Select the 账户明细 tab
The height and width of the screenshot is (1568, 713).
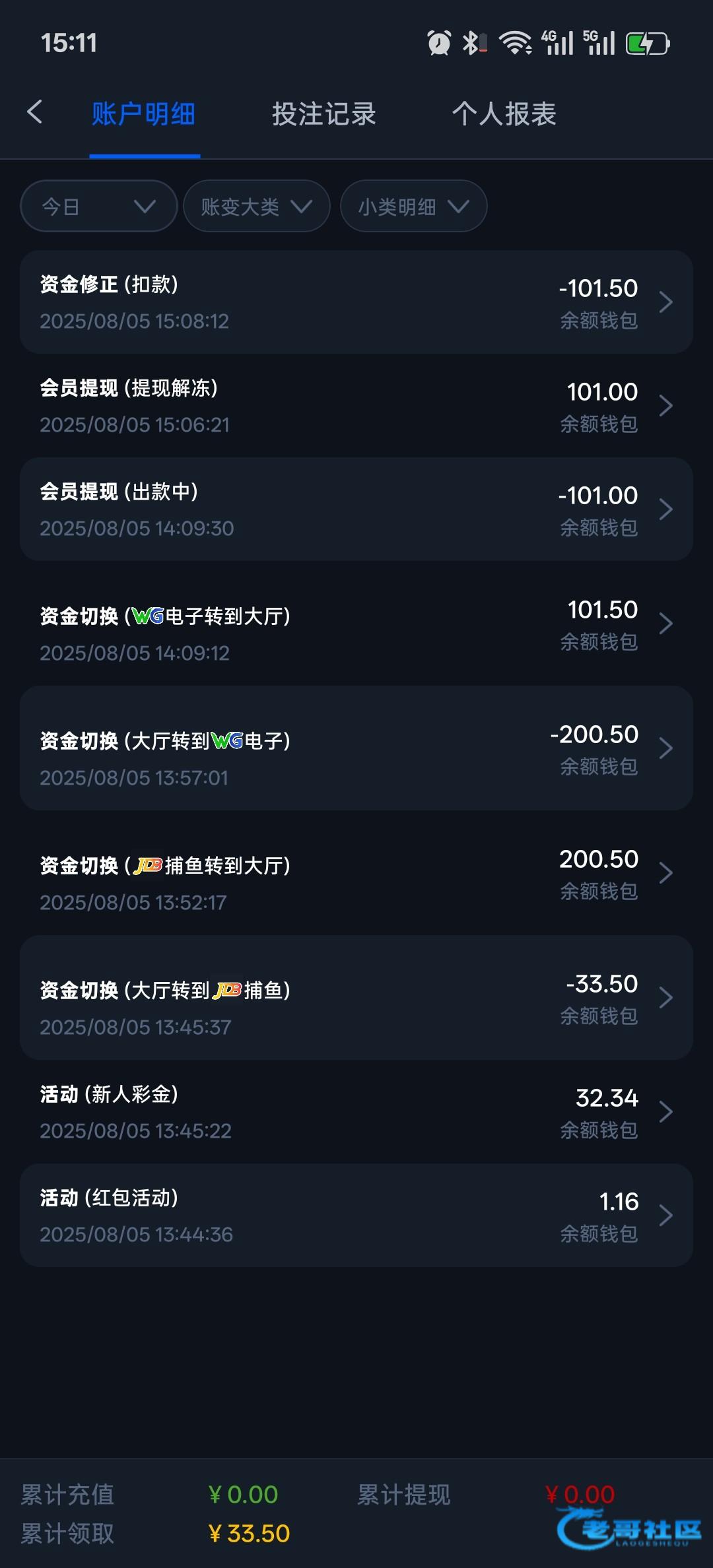click(x=144, y=114)
